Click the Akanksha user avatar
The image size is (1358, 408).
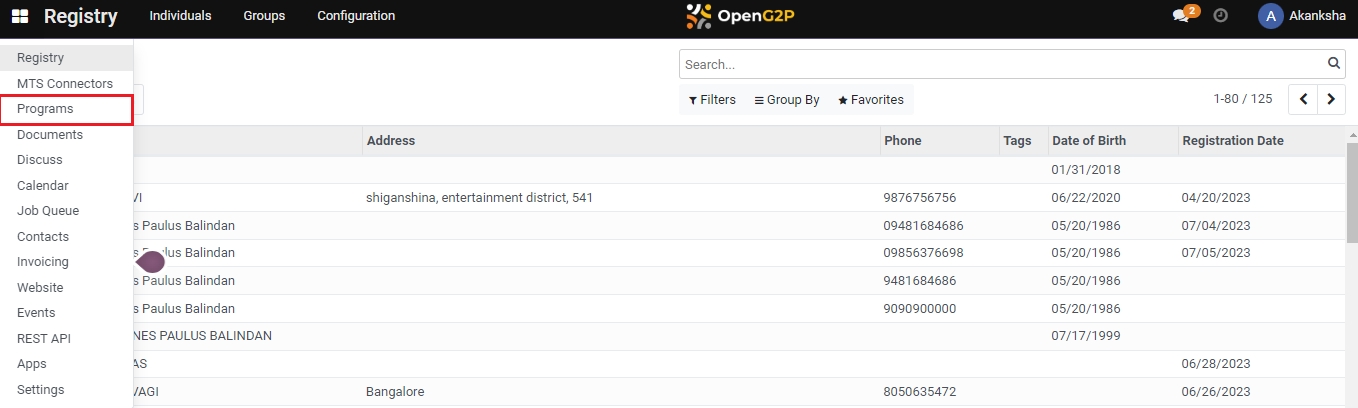[x=1270, y=16]
